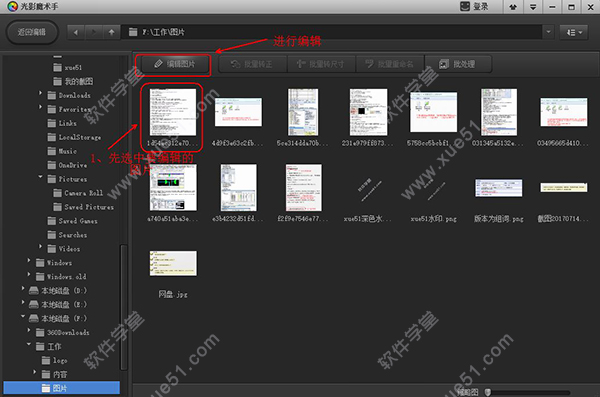Image resolution: width=600 pixels, height=397 pixels.
Task: Click the forward navigation arrow icon
Action: tap(94, 33)
